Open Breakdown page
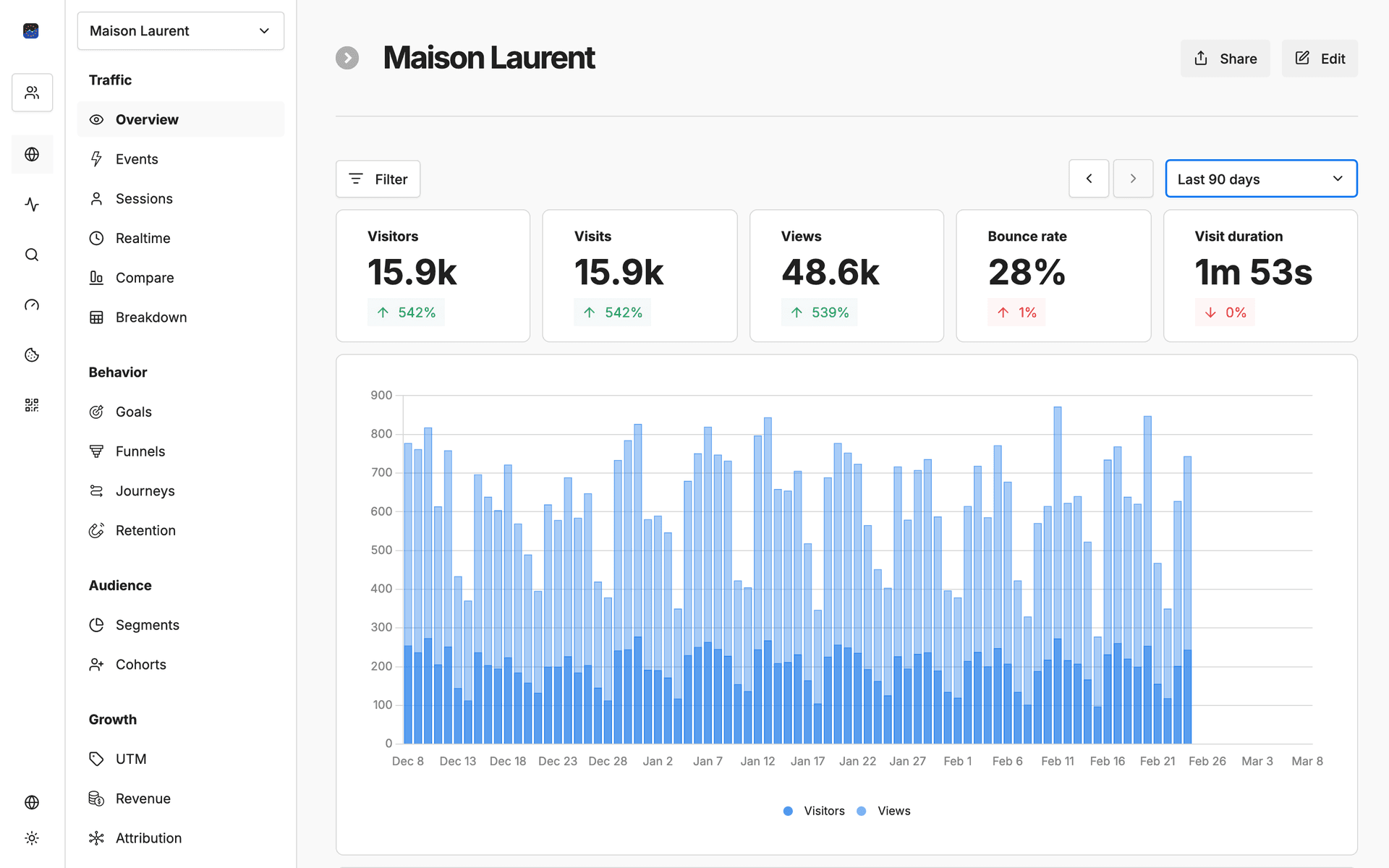 tap(181, 318)
